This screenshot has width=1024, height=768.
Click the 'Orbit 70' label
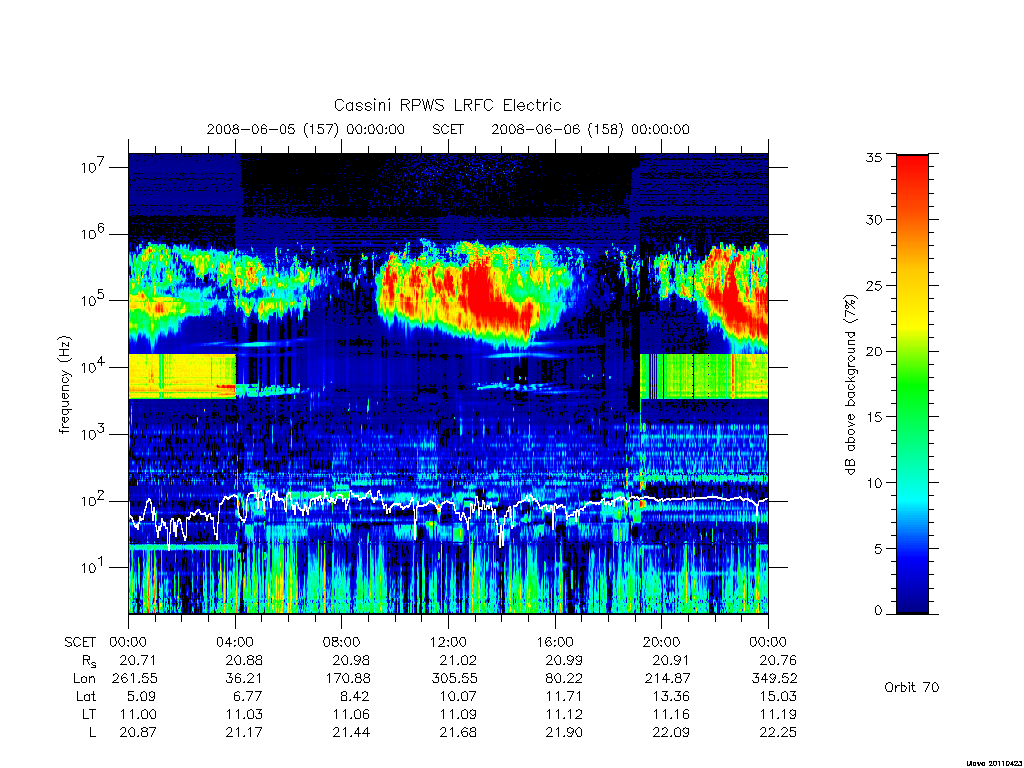(x=911, y=687)
